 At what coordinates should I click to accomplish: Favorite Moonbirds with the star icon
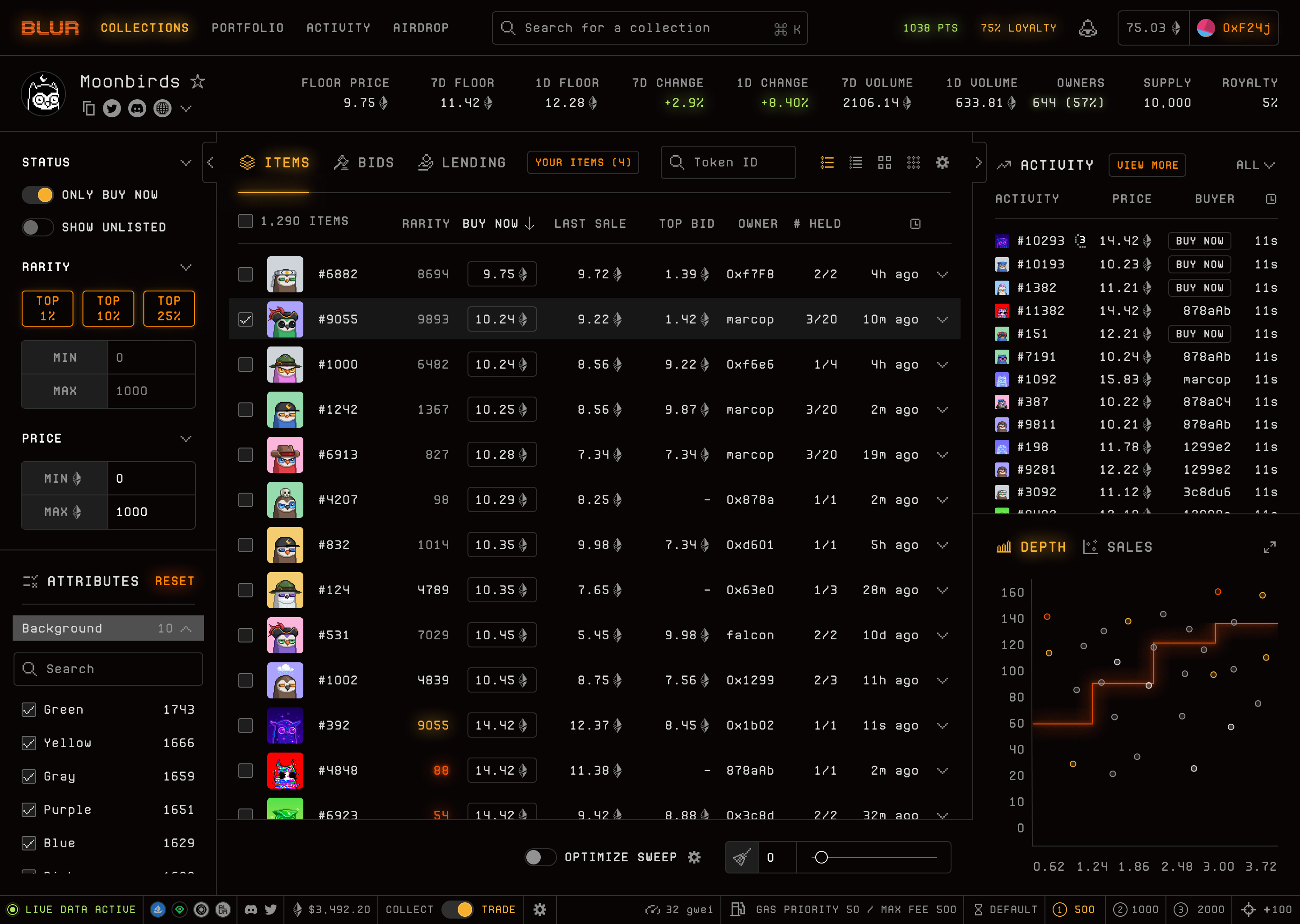198,81
